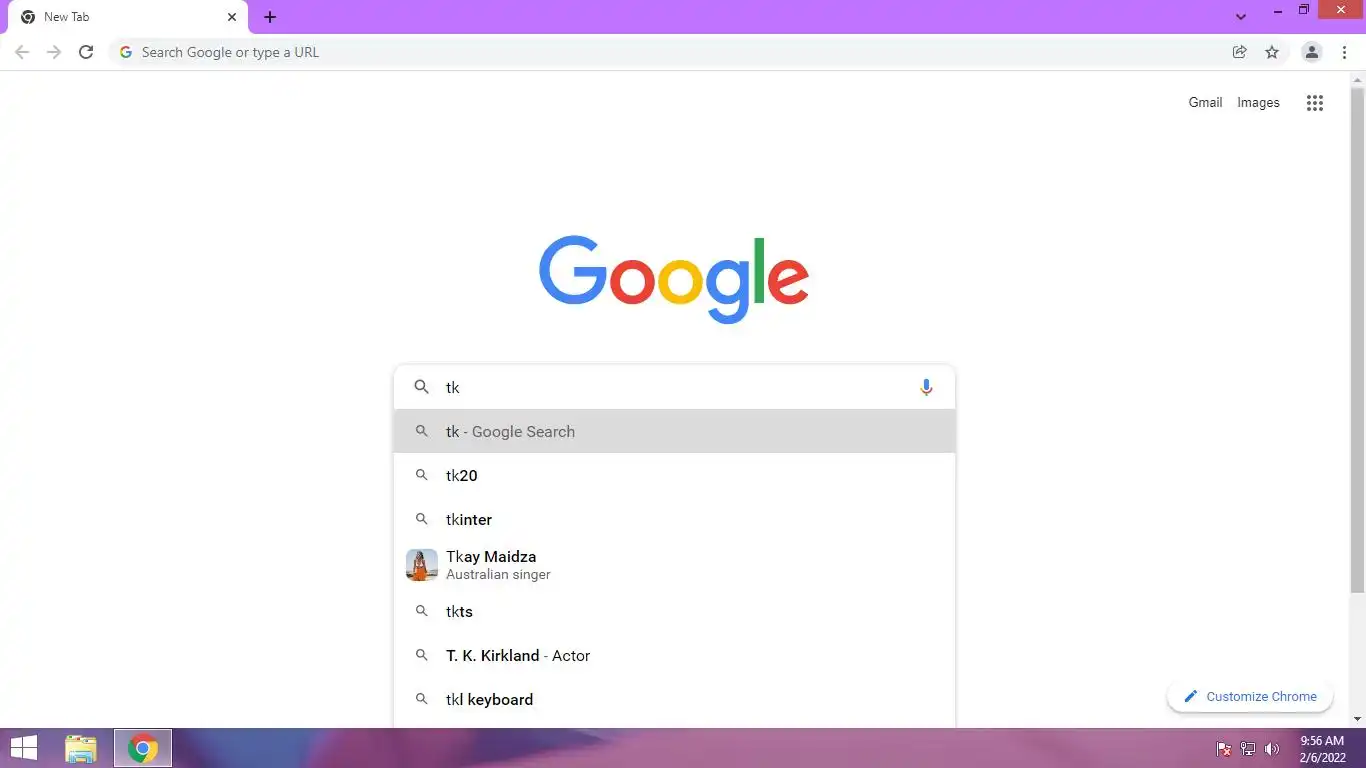Click the Chrome taskbar icon

[x=143, y=748]
